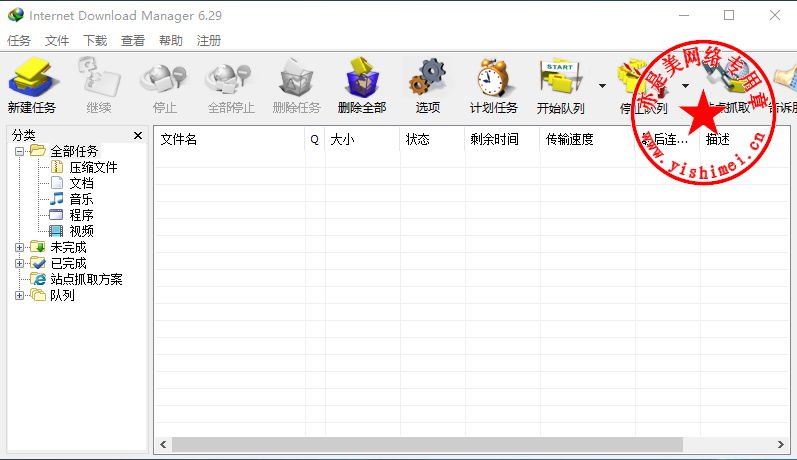This screenshot has width=797, height=460.
Task: Open the 查看 menu
Action: (133, 41)
